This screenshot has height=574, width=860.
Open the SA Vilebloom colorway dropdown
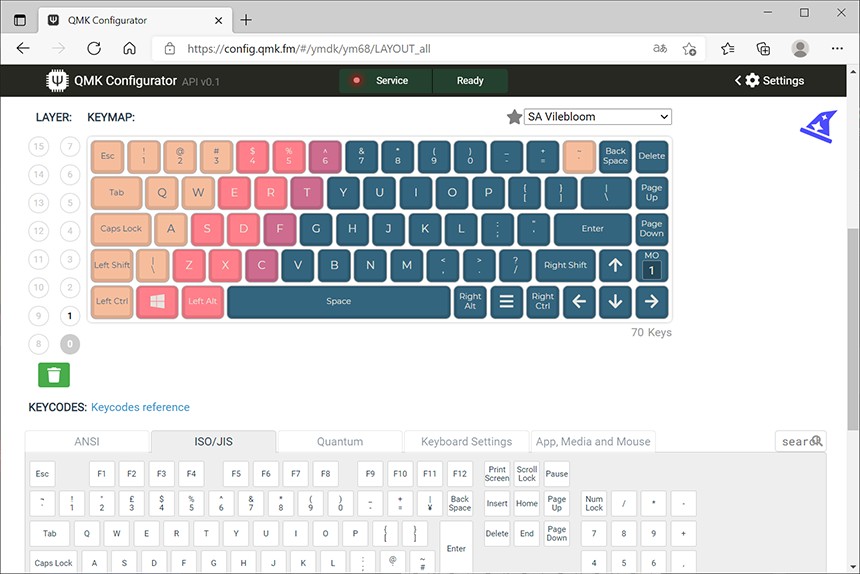pyautogui.click(x=598, y=117)
